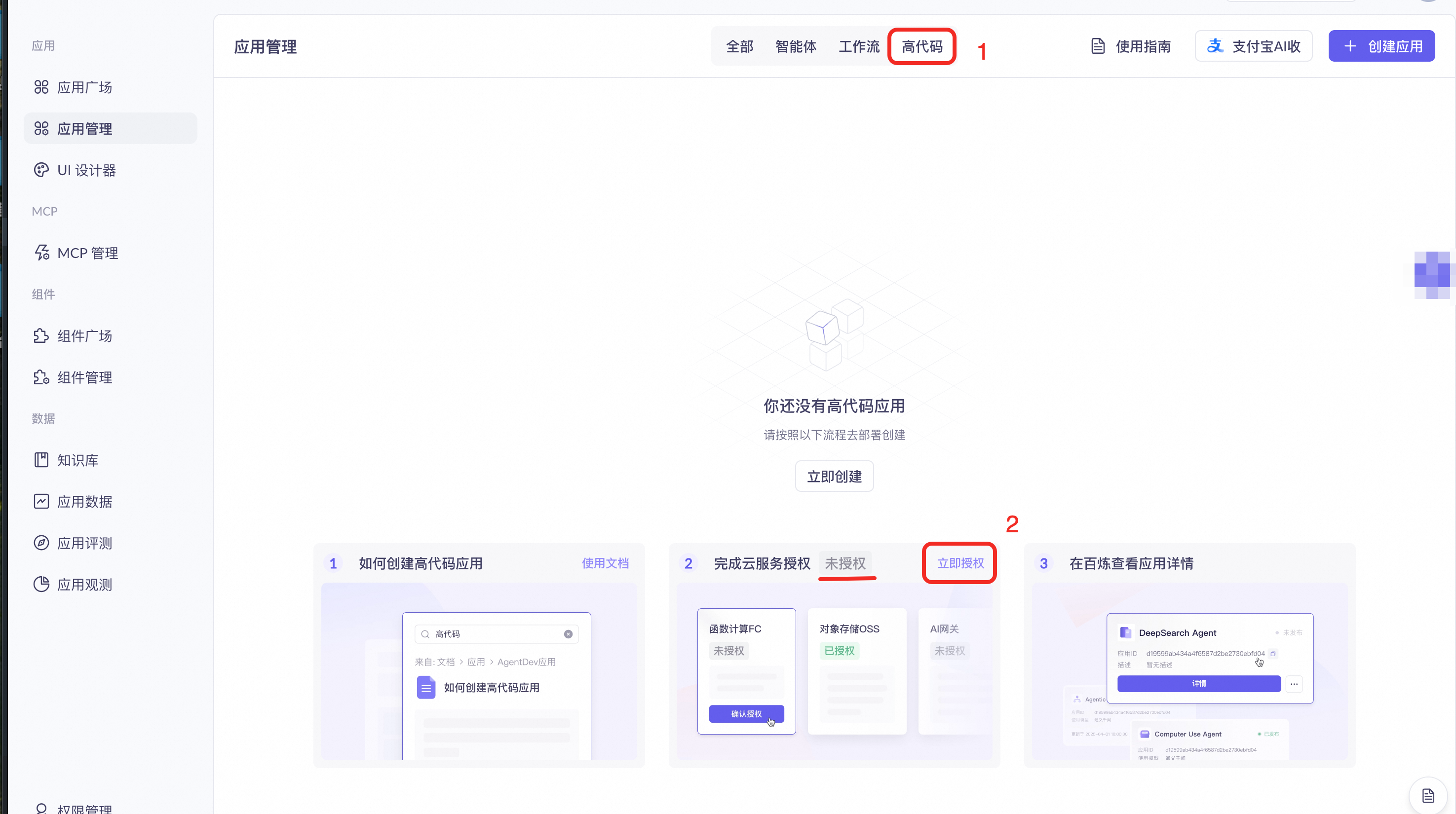Go to 组件广场 puzzle icon

tap(41, 335)
